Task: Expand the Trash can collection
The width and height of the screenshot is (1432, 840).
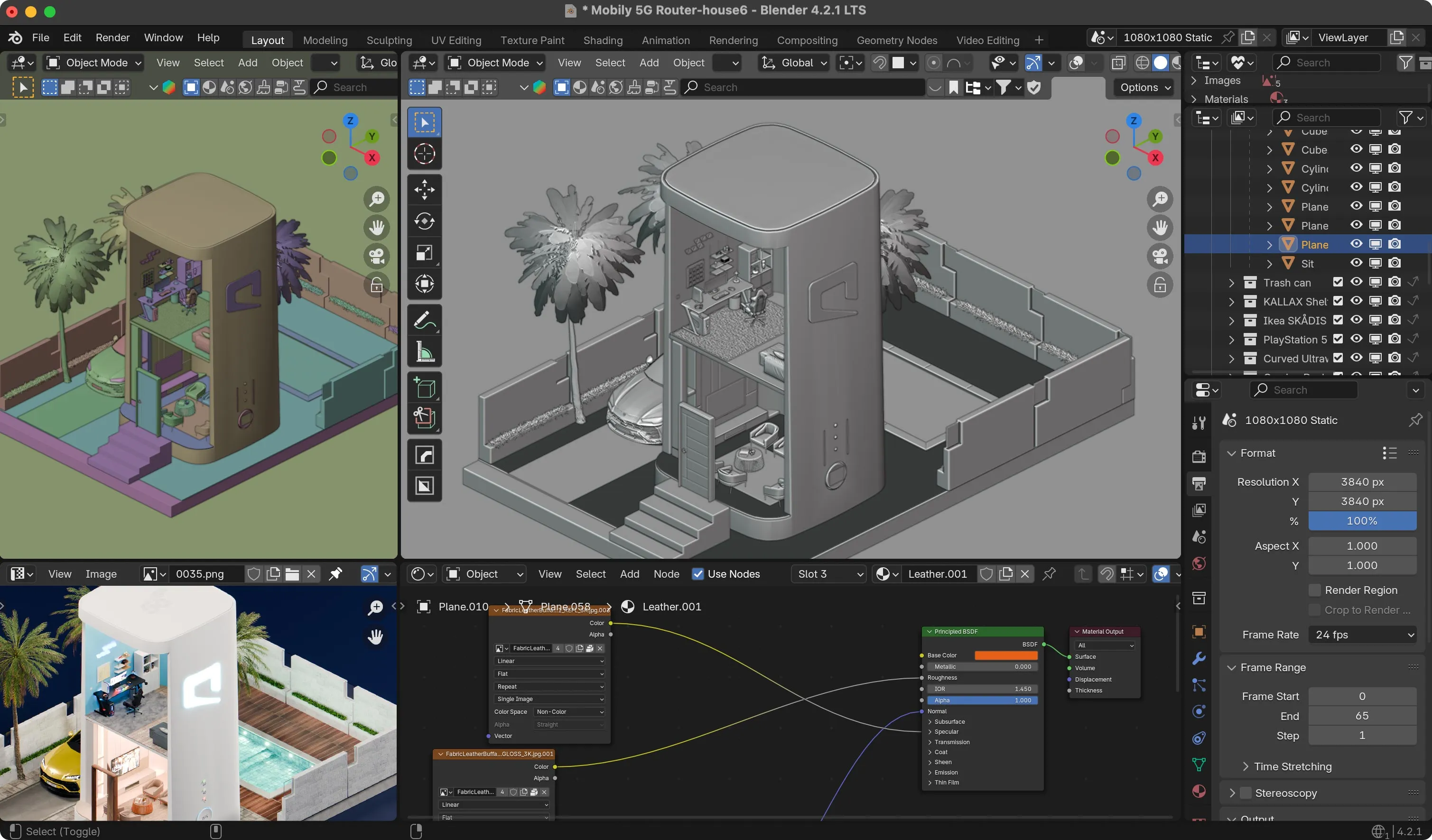Action: (1231, 282)
